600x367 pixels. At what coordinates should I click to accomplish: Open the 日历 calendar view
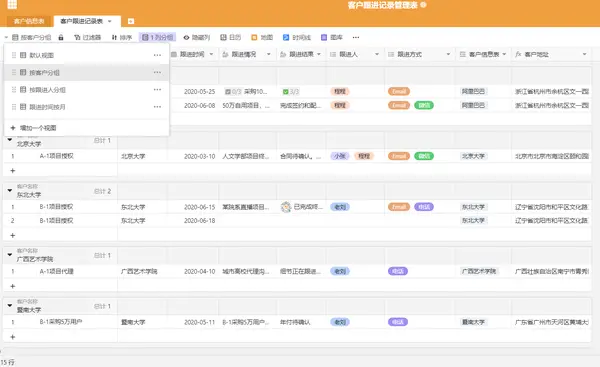230,37
